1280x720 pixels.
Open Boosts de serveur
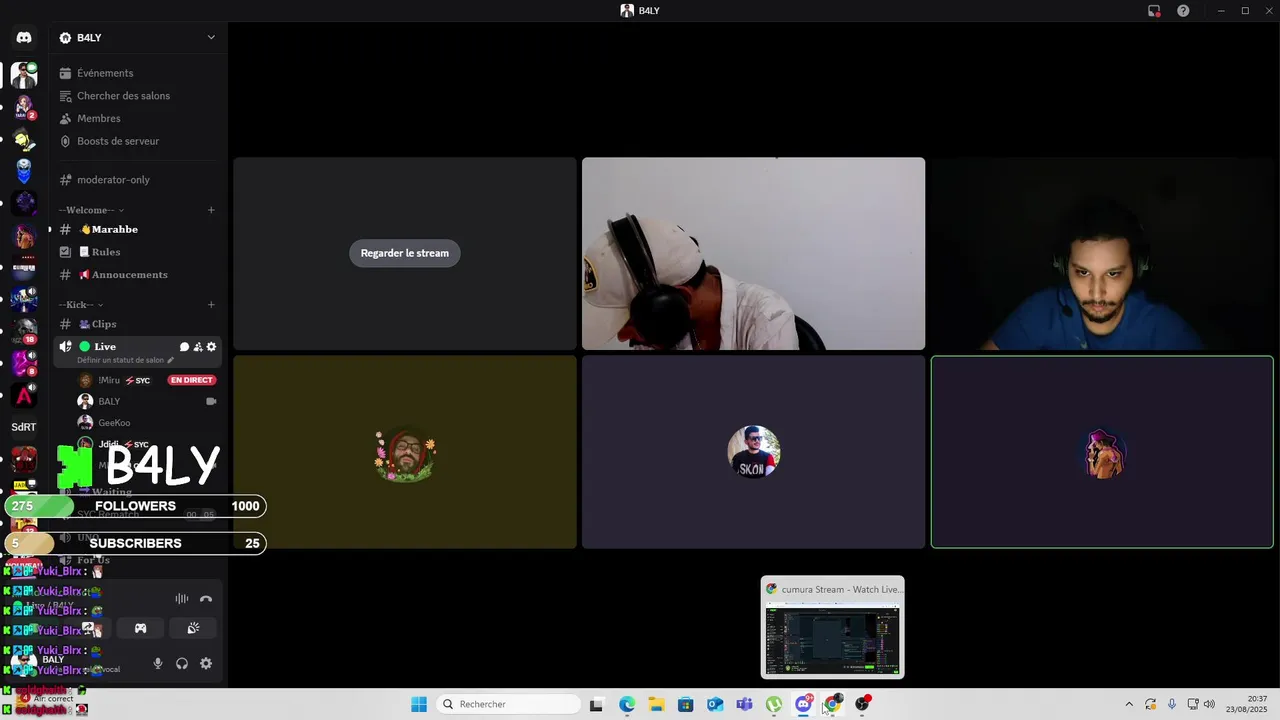pyautogui.click(x=138, y=141)
